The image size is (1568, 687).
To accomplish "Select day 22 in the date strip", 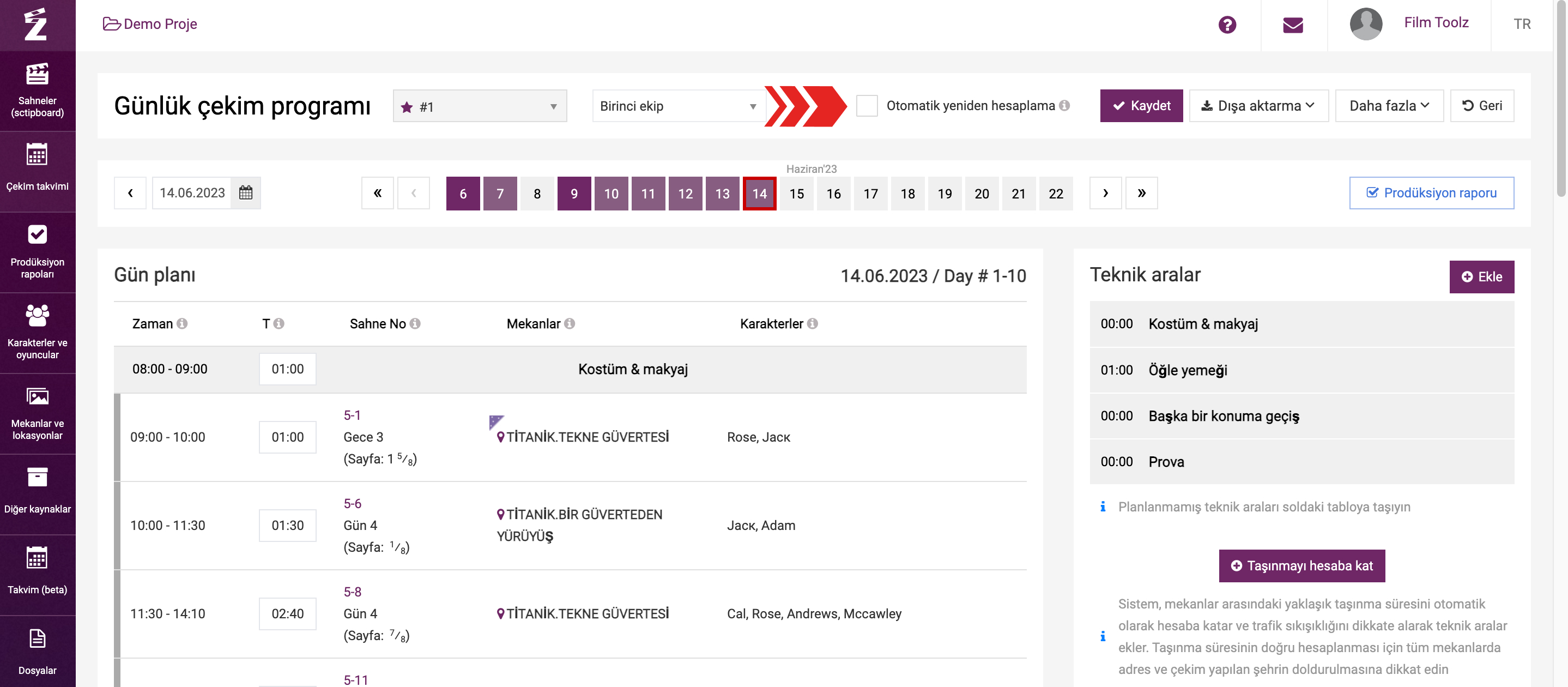I will 1056,194.
